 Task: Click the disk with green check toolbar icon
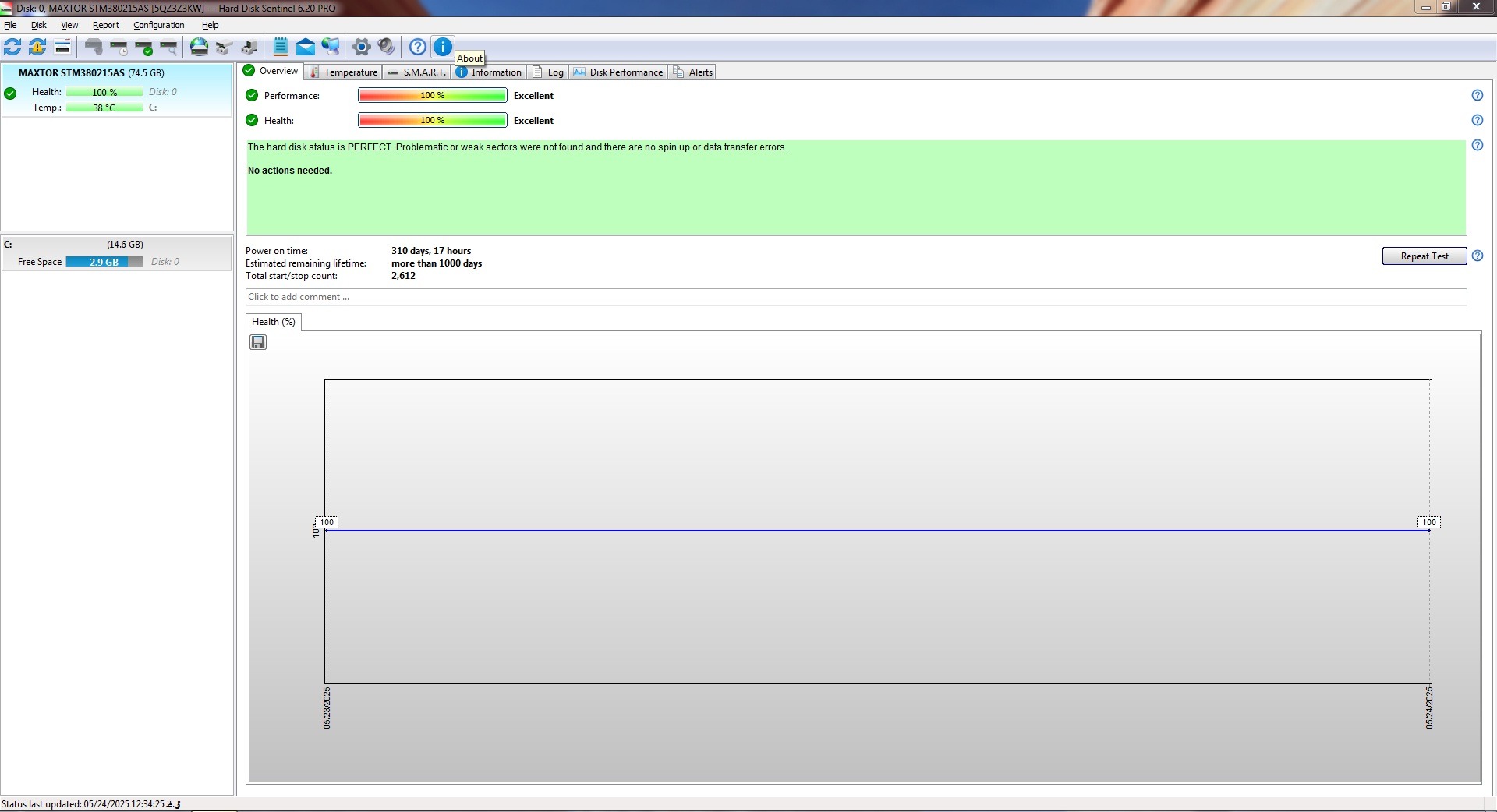click(143, 47)
